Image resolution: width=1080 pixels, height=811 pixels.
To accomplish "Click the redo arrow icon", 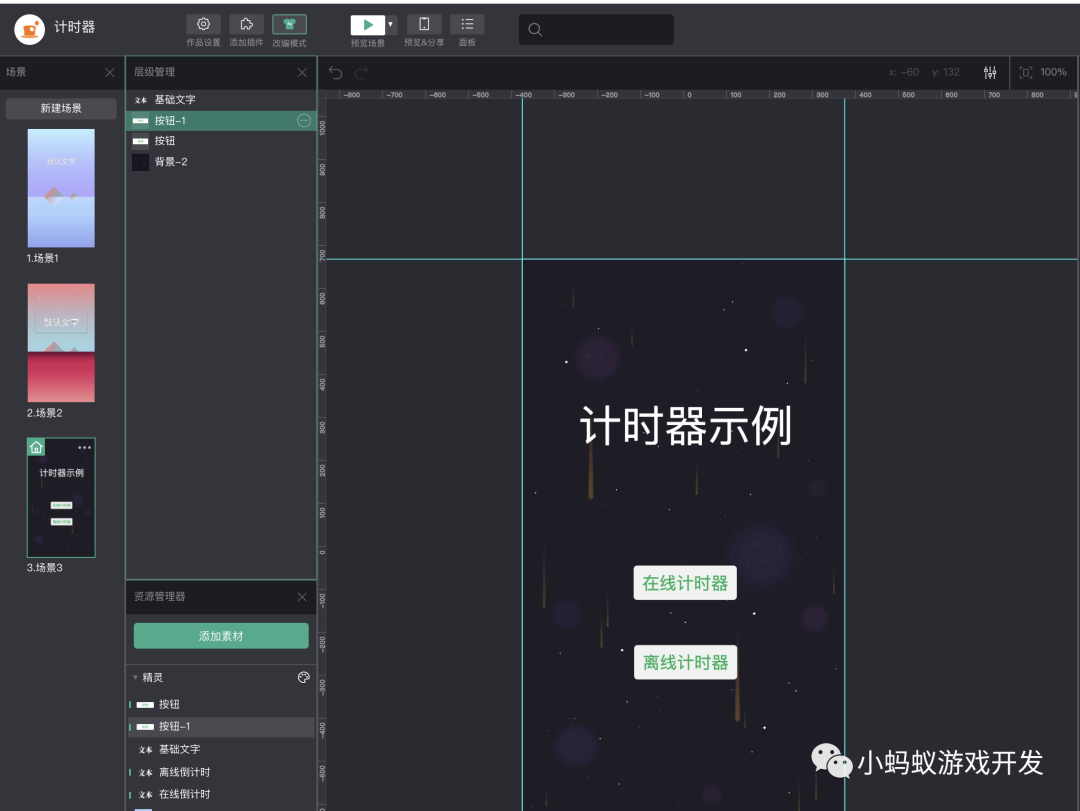I will tap(361, 72).
